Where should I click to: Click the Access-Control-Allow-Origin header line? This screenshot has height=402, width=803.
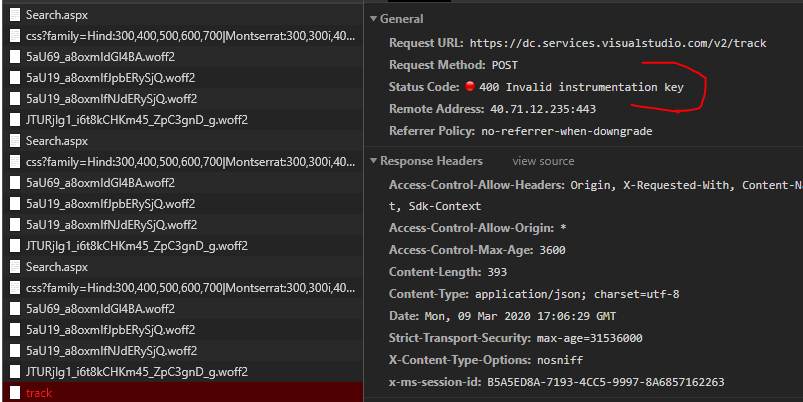(477, 228)
